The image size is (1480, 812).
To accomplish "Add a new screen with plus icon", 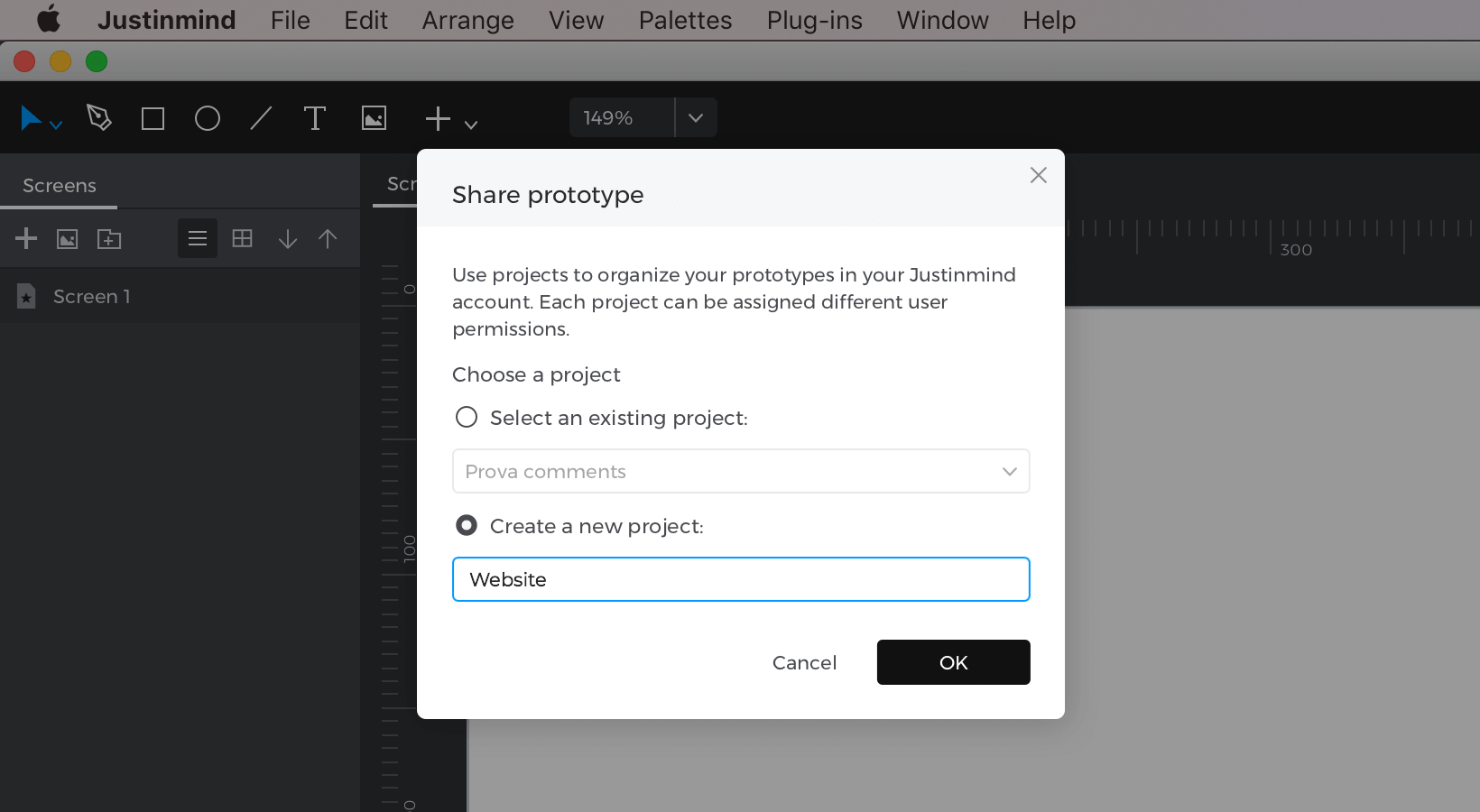I will coord(26,238).
